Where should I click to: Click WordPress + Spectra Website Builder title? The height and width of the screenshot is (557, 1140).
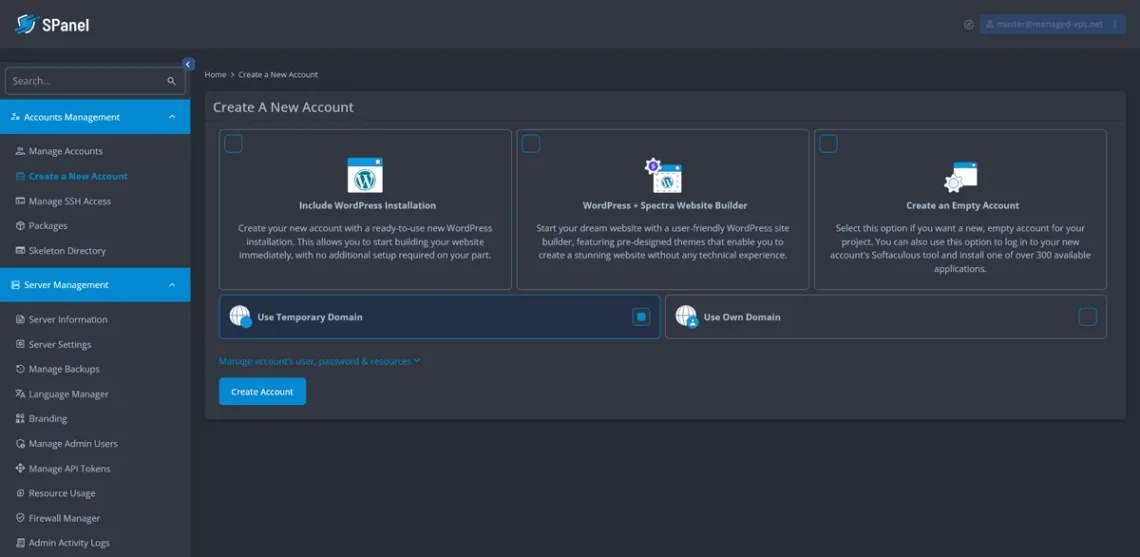665,206
